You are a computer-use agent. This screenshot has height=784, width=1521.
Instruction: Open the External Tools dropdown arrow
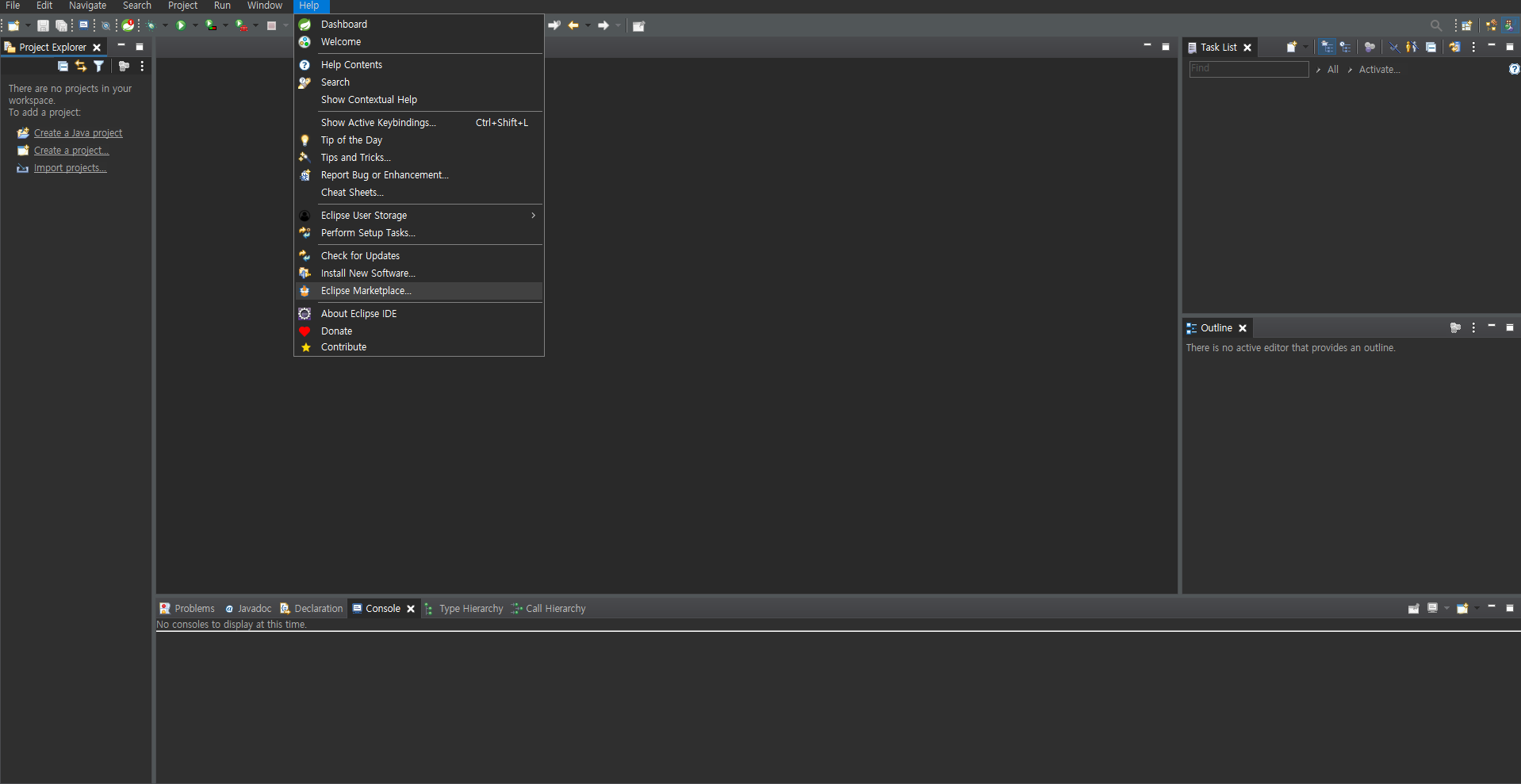255,25
